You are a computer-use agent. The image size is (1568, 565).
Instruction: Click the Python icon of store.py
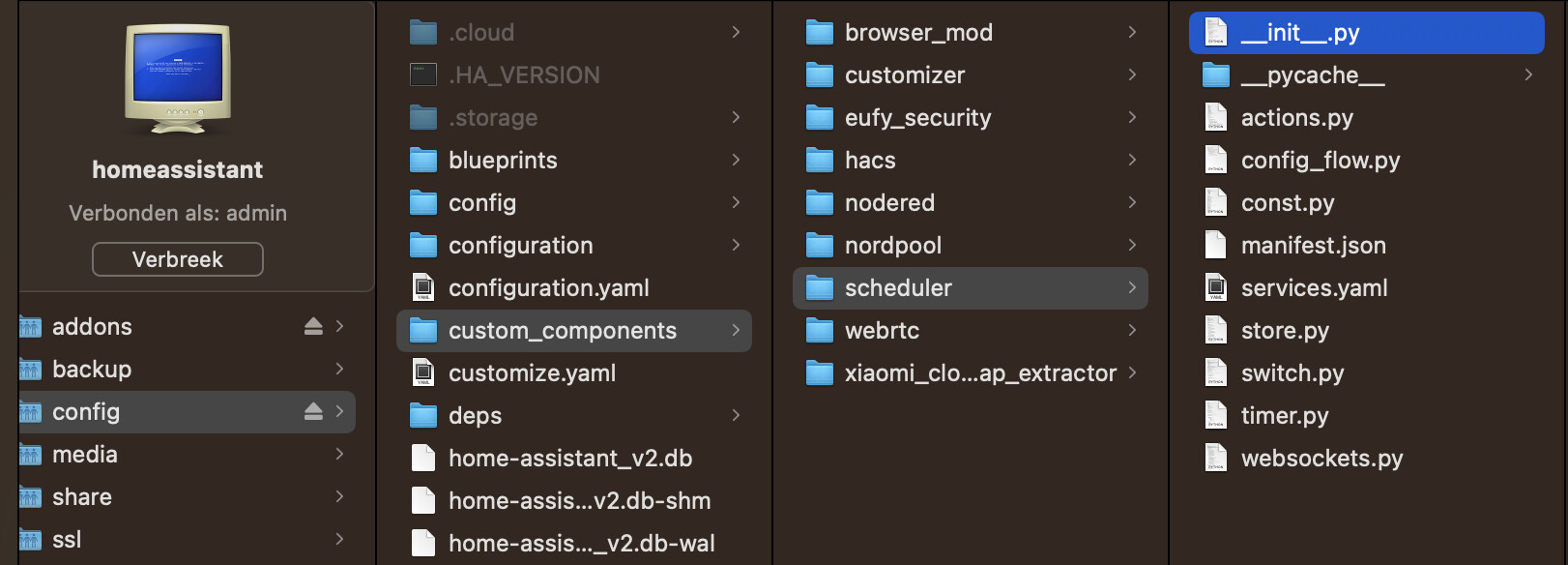point(1215,330)
